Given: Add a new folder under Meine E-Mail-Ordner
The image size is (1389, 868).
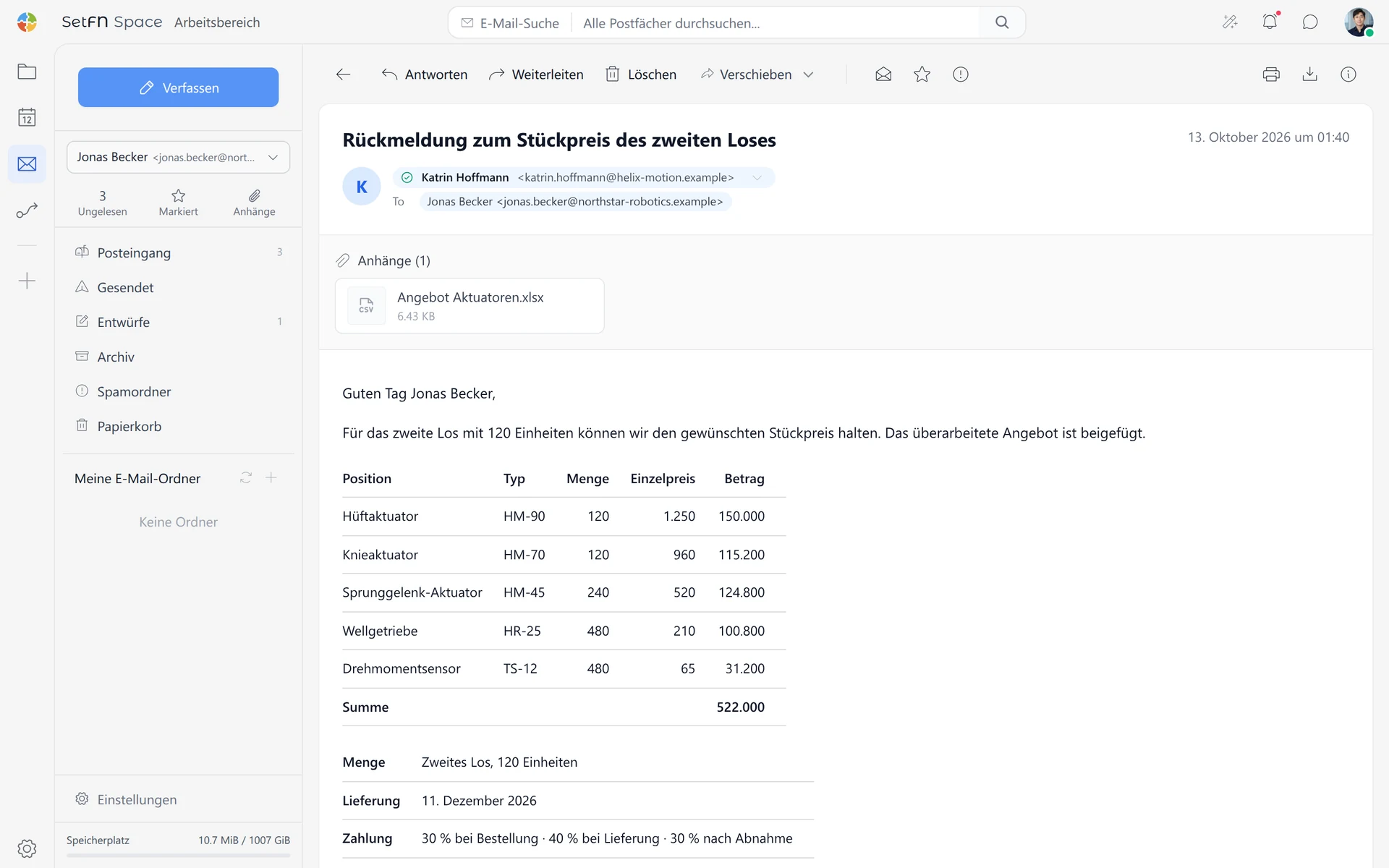Looking at the screenshot, I should click(271, 478).
